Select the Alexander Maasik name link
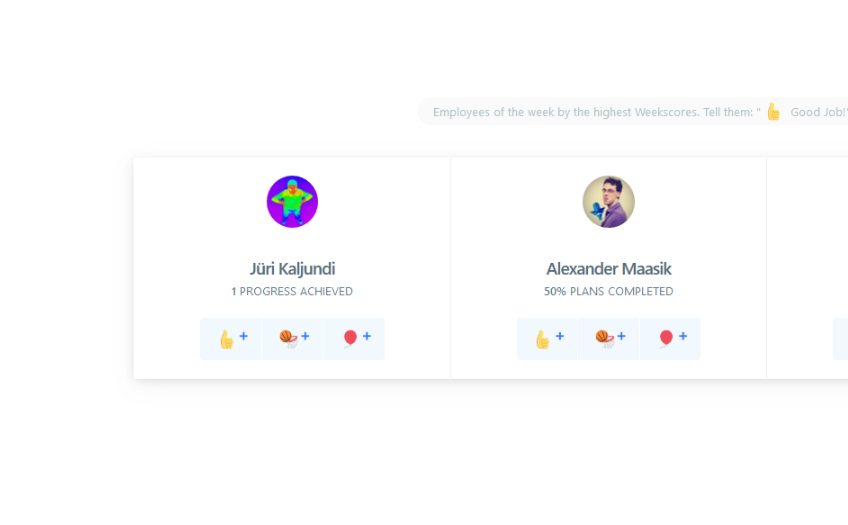This screenshot has height=525, width=848. 608,269
